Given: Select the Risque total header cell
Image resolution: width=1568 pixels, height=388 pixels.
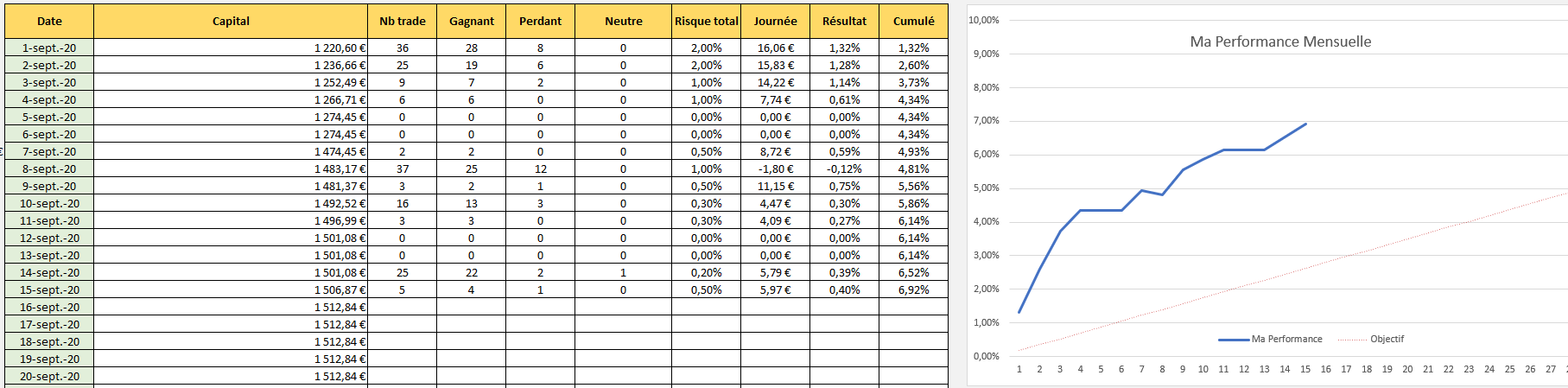Looking at the screenshot, I should 706,22.
